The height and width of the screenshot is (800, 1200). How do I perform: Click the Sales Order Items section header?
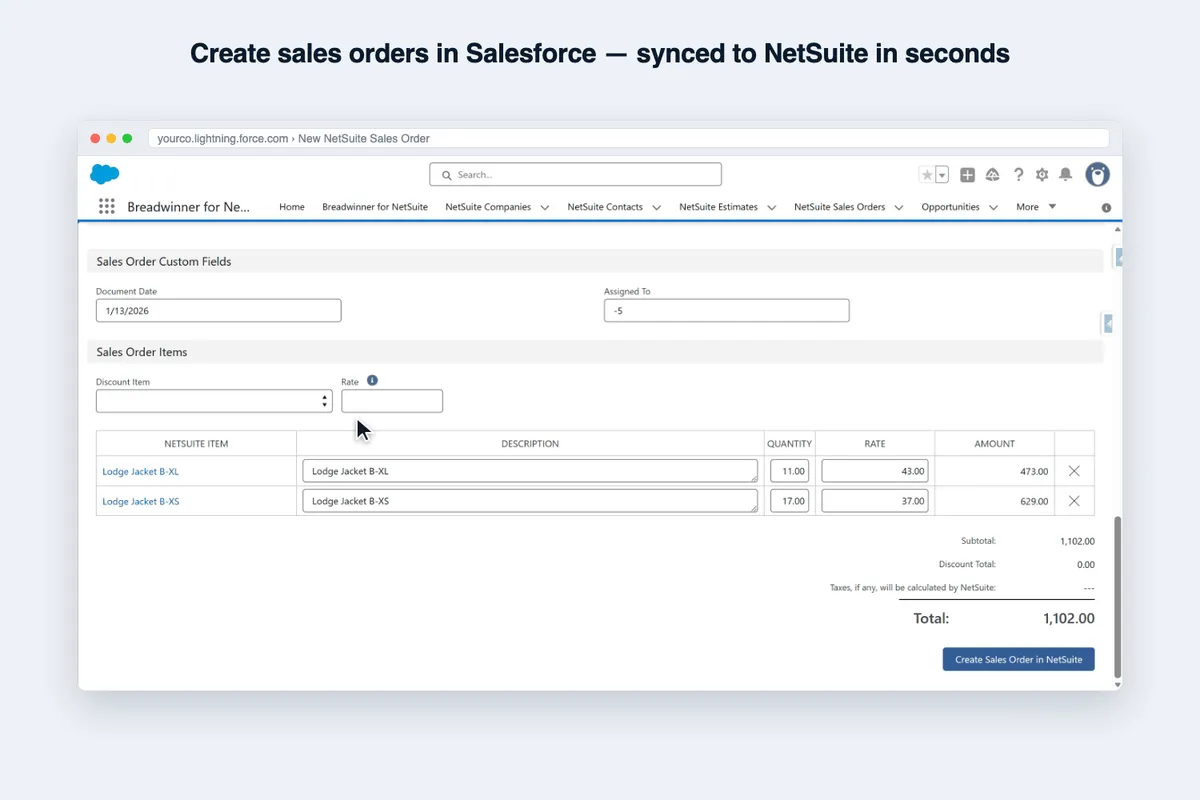(x=595, y=352)
